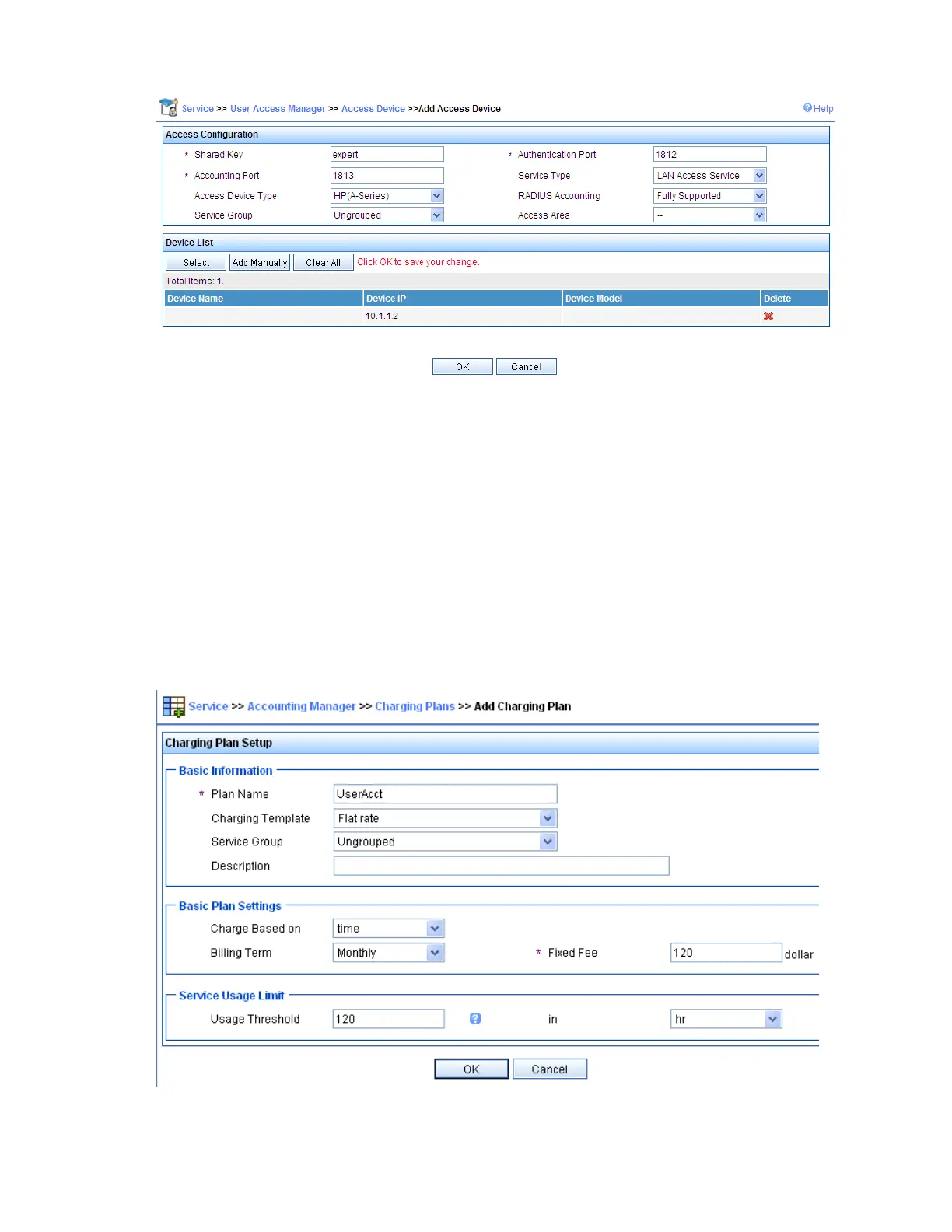Open the hr unit dropdown

[x=726, y=1019]
